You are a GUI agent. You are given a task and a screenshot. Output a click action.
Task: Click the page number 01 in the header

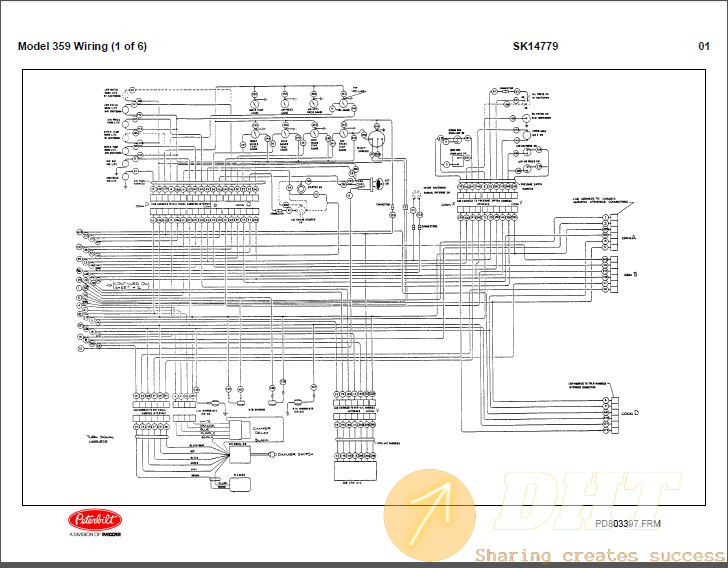(x=704, y=46)
